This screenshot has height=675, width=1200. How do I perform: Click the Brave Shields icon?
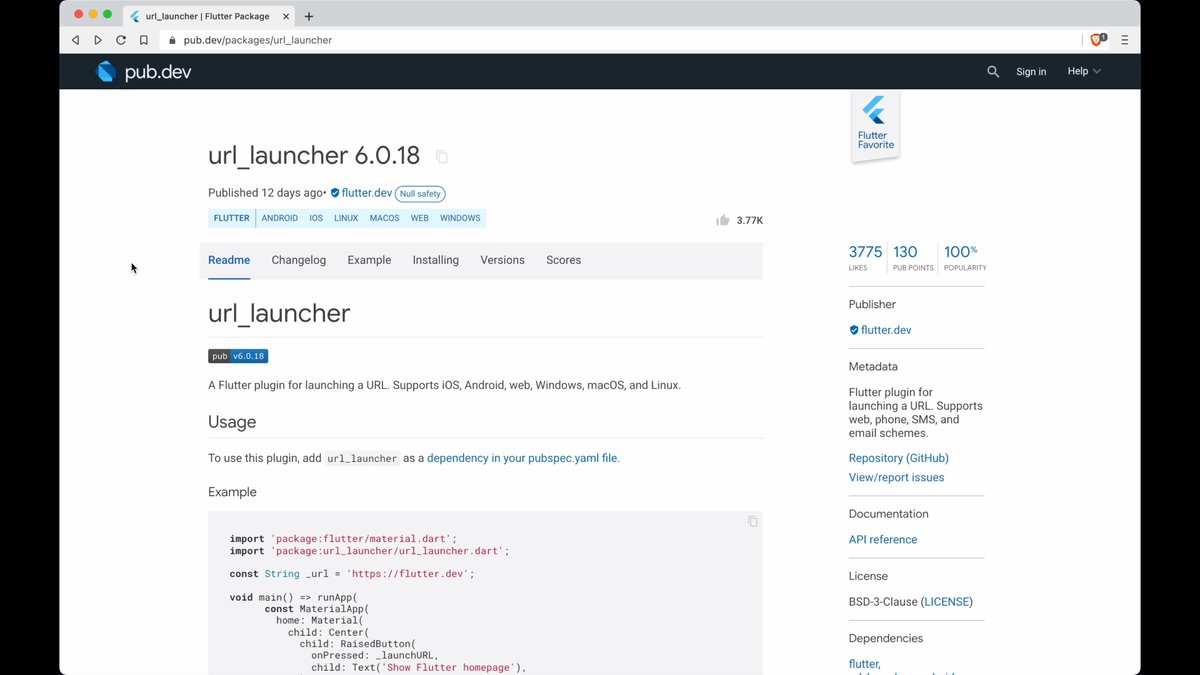point(1098,40)
